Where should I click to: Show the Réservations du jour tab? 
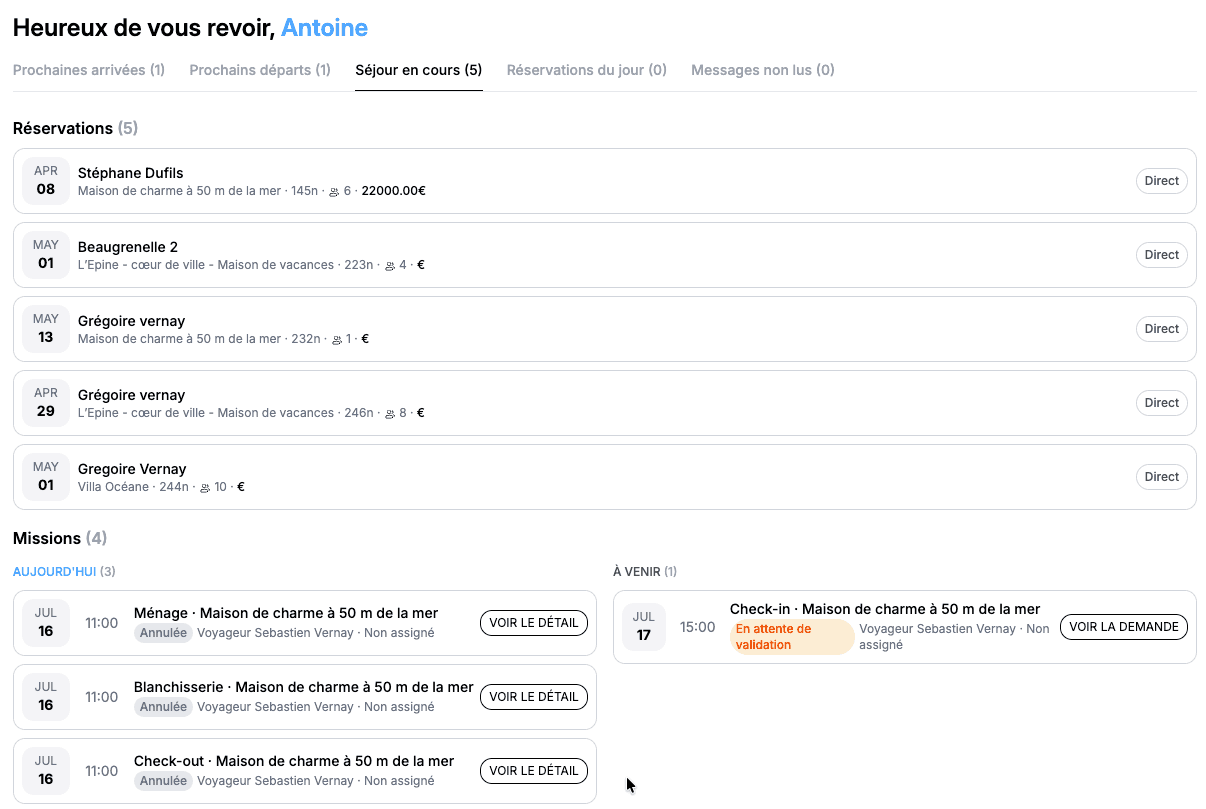587,70
